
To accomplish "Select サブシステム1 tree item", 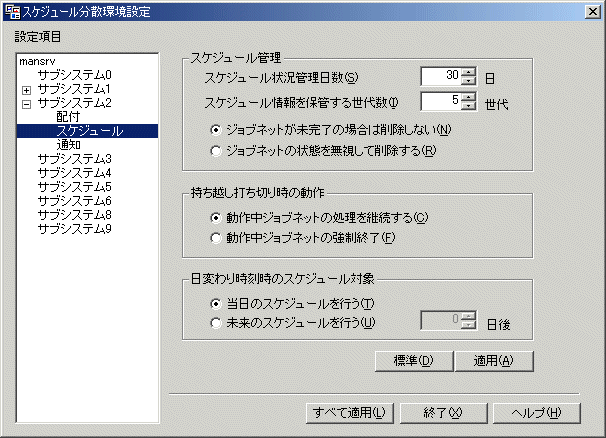I will 74,89.
